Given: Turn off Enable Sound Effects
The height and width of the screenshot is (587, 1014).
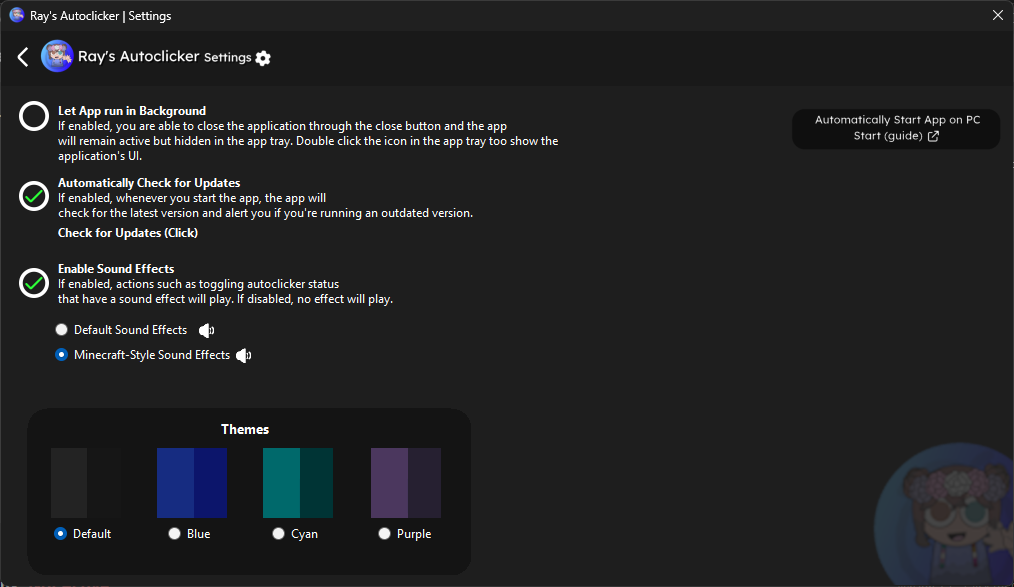Looking at the screenshot, I should [x=34, y=283].
